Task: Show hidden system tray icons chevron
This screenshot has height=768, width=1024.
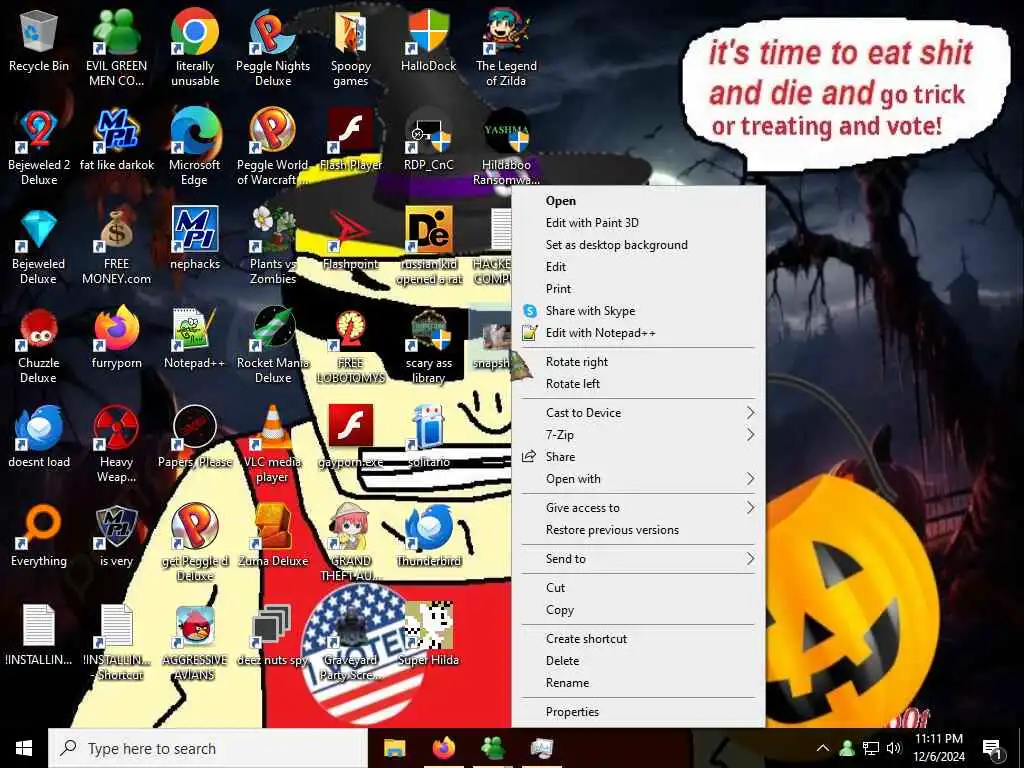Action: coord(823,748)
